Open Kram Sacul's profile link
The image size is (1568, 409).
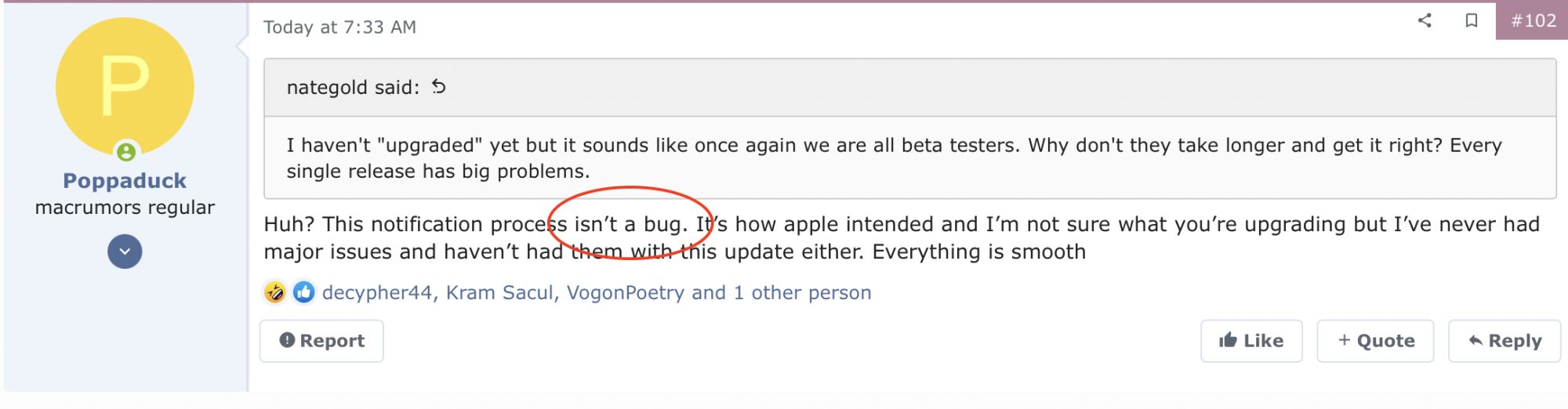coord(499,293)
